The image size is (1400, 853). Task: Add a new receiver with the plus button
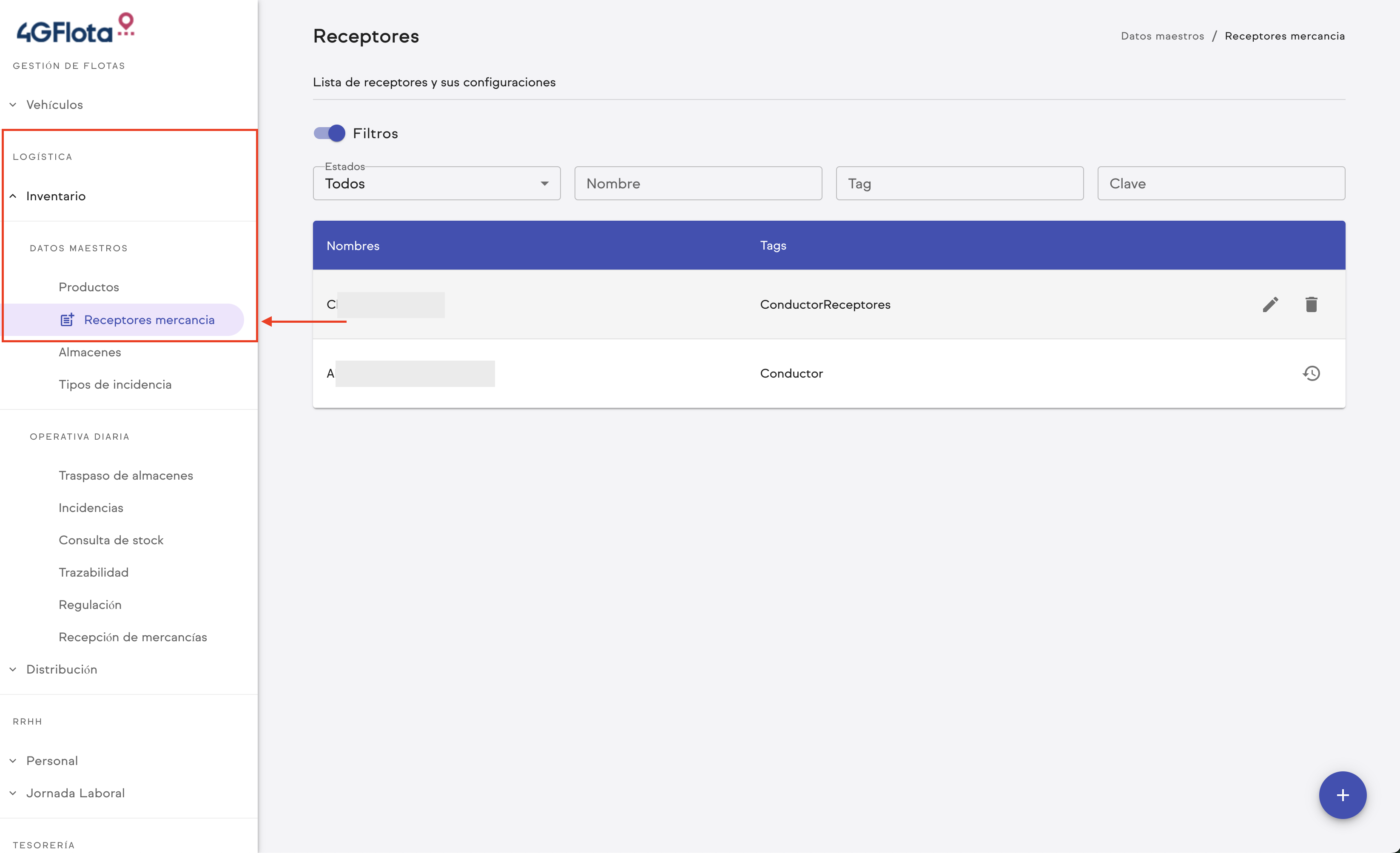(1343, 795)
